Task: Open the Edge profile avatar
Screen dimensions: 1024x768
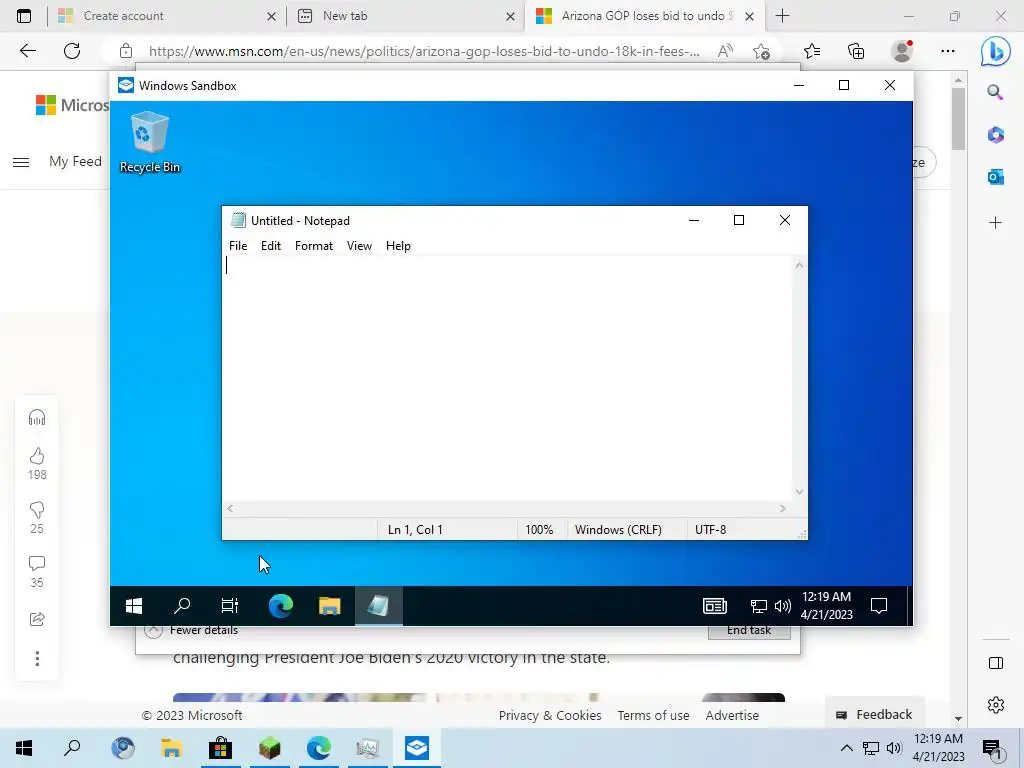Action: click(902, 51)
